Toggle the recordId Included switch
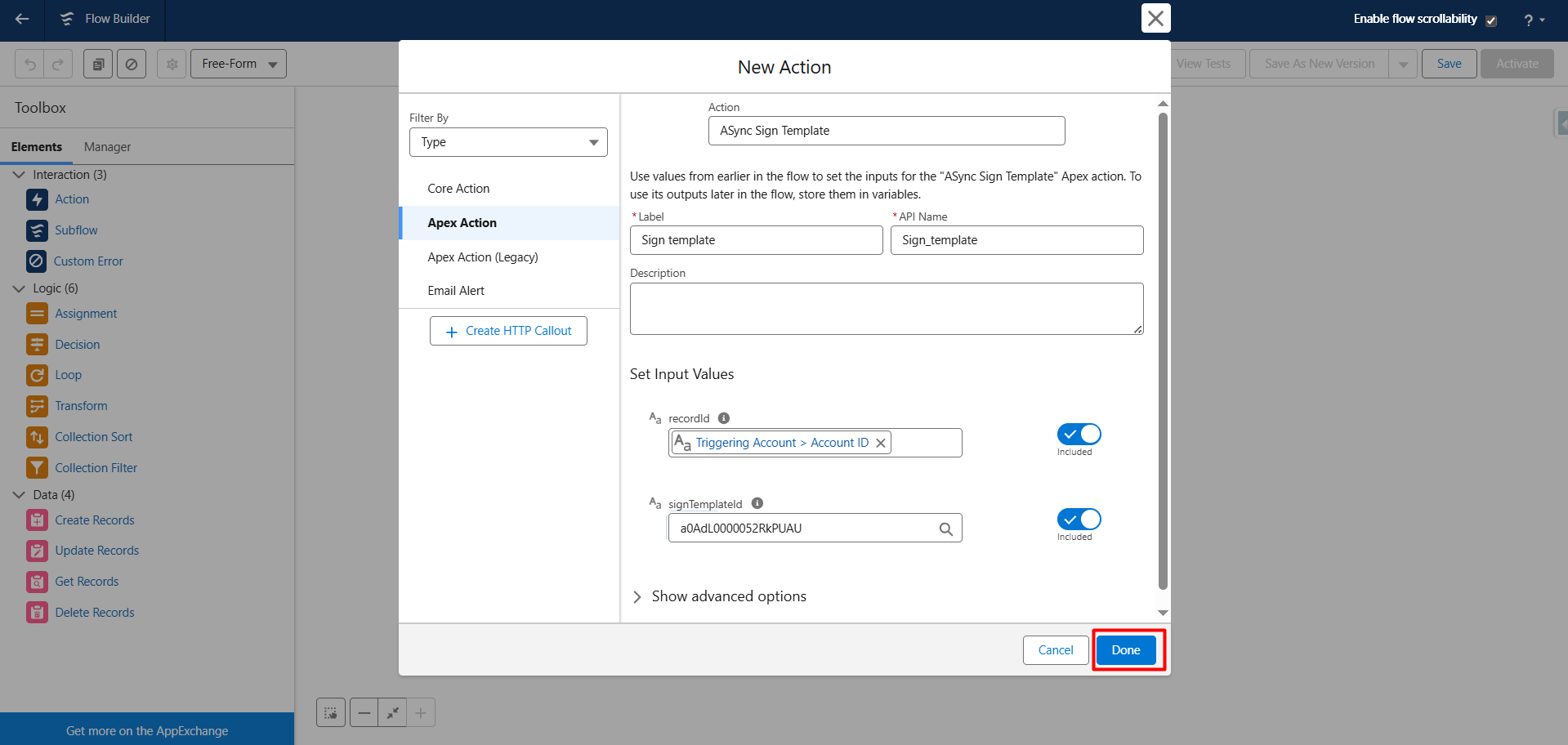Viewport: 1568px width, 745px height. [1079, 435]
